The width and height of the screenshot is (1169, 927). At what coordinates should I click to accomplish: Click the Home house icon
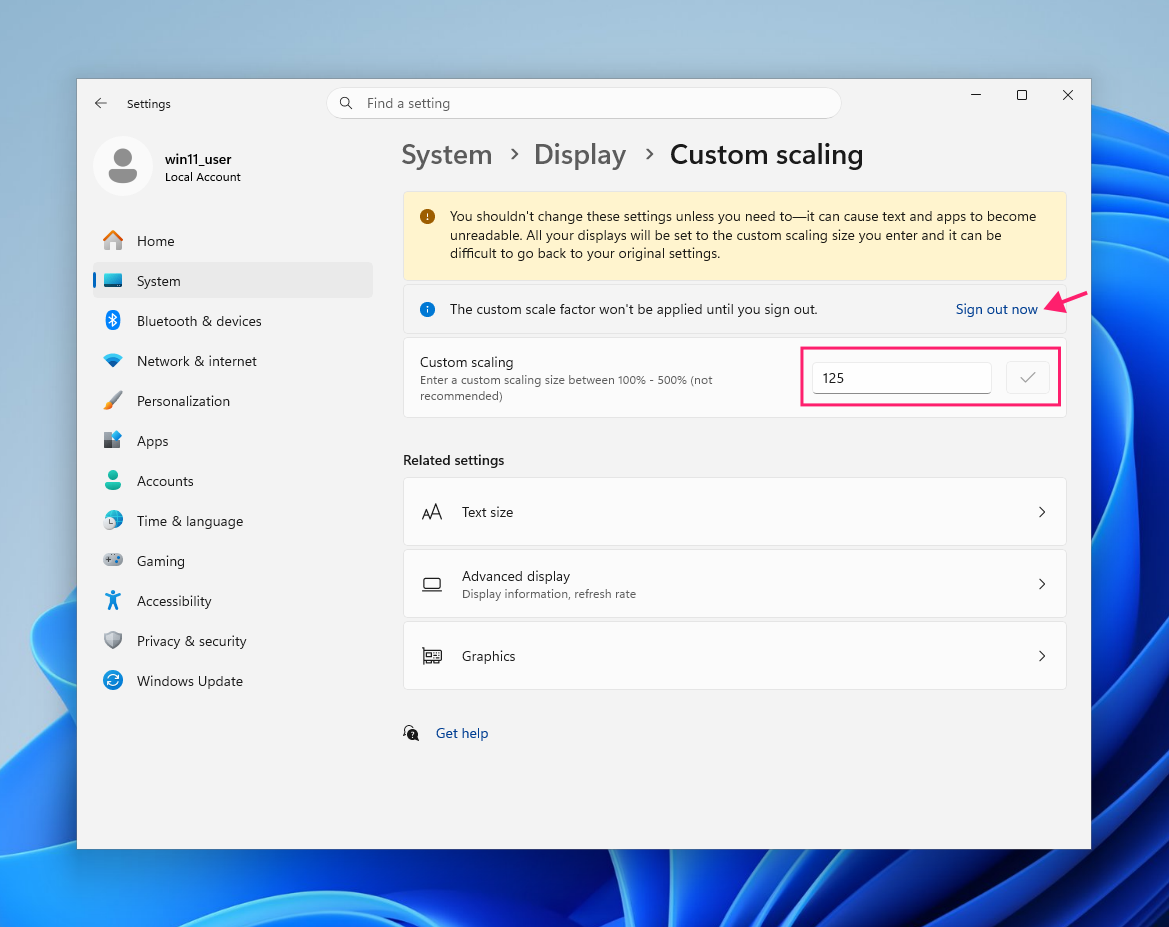tap(113, 241)
